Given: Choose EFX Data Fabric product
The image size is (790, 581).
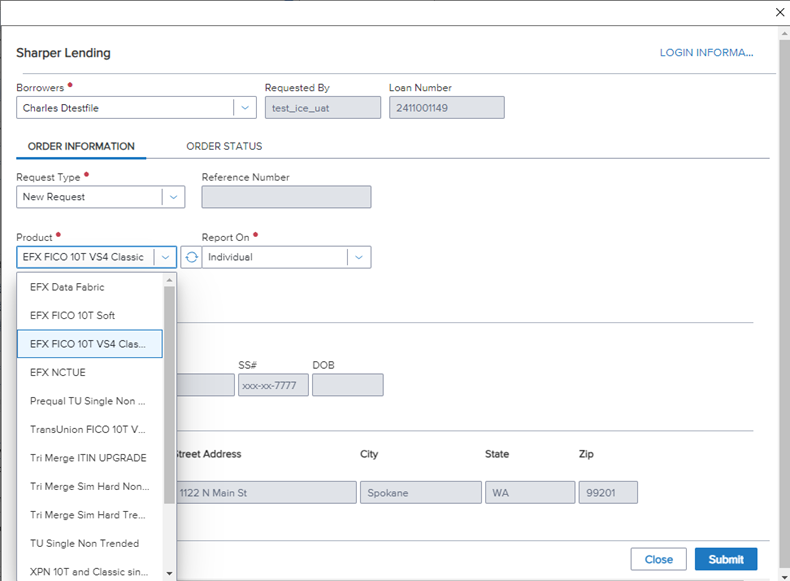Looking at the screenshot, I should point(90,287).
